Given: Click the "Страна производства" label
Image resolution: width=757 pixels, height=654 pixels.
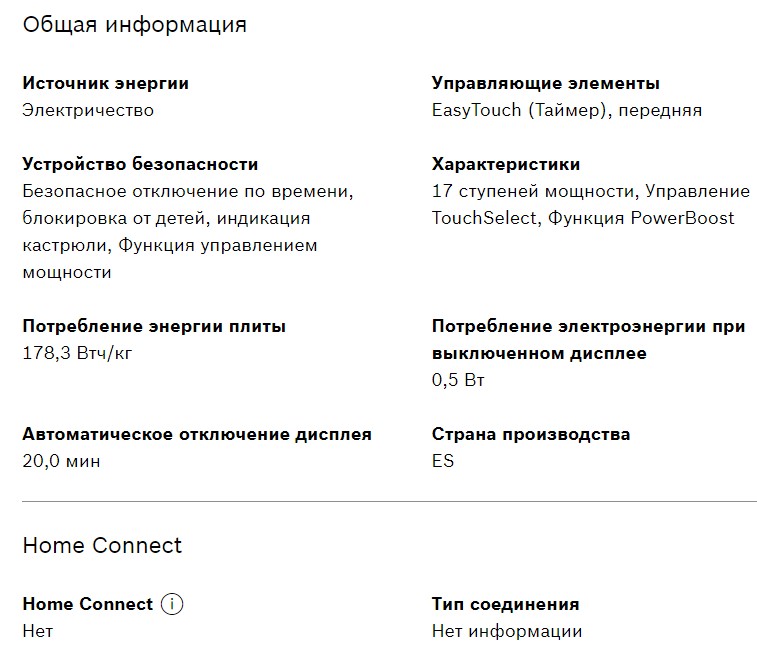Looking at the screenshot, I should 530,434.
